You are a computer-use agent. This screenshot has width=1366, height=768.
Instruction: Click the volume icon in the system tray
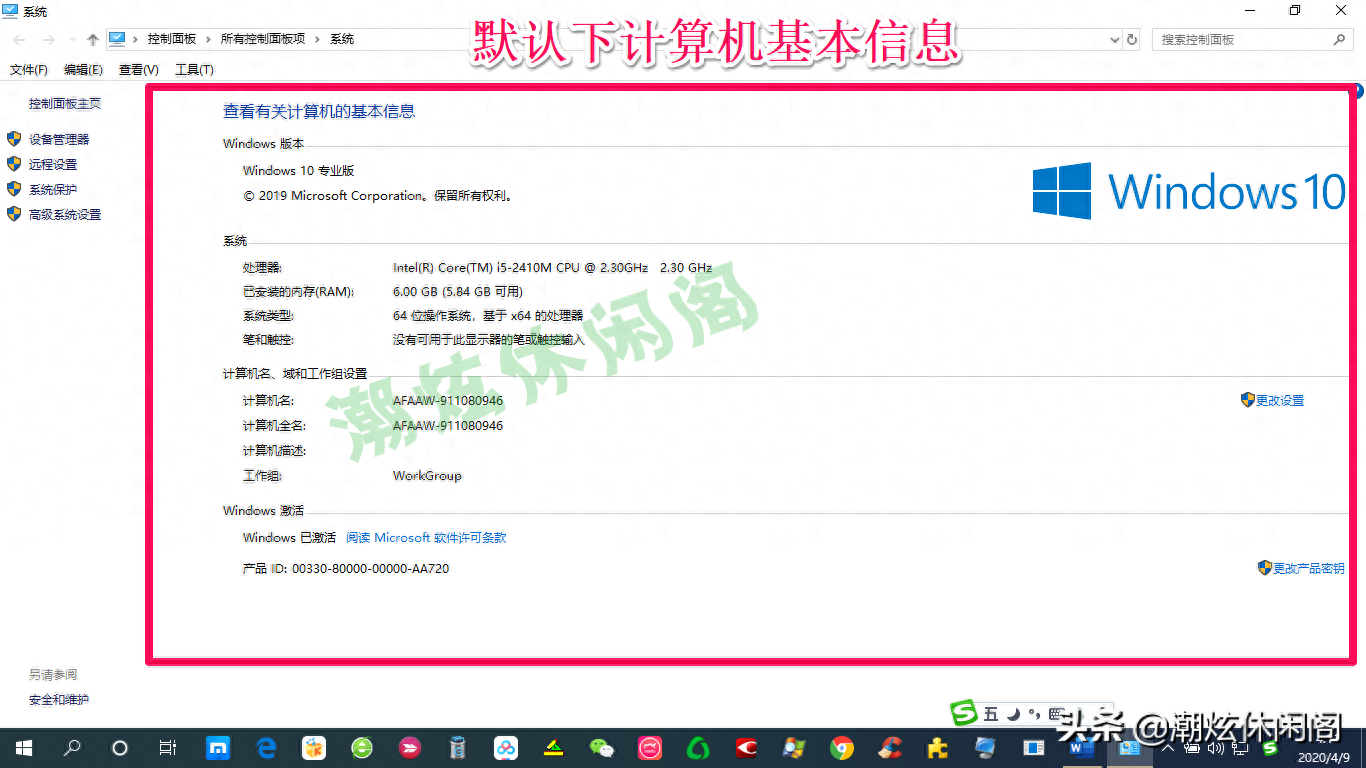click(x=1216, y=748)
